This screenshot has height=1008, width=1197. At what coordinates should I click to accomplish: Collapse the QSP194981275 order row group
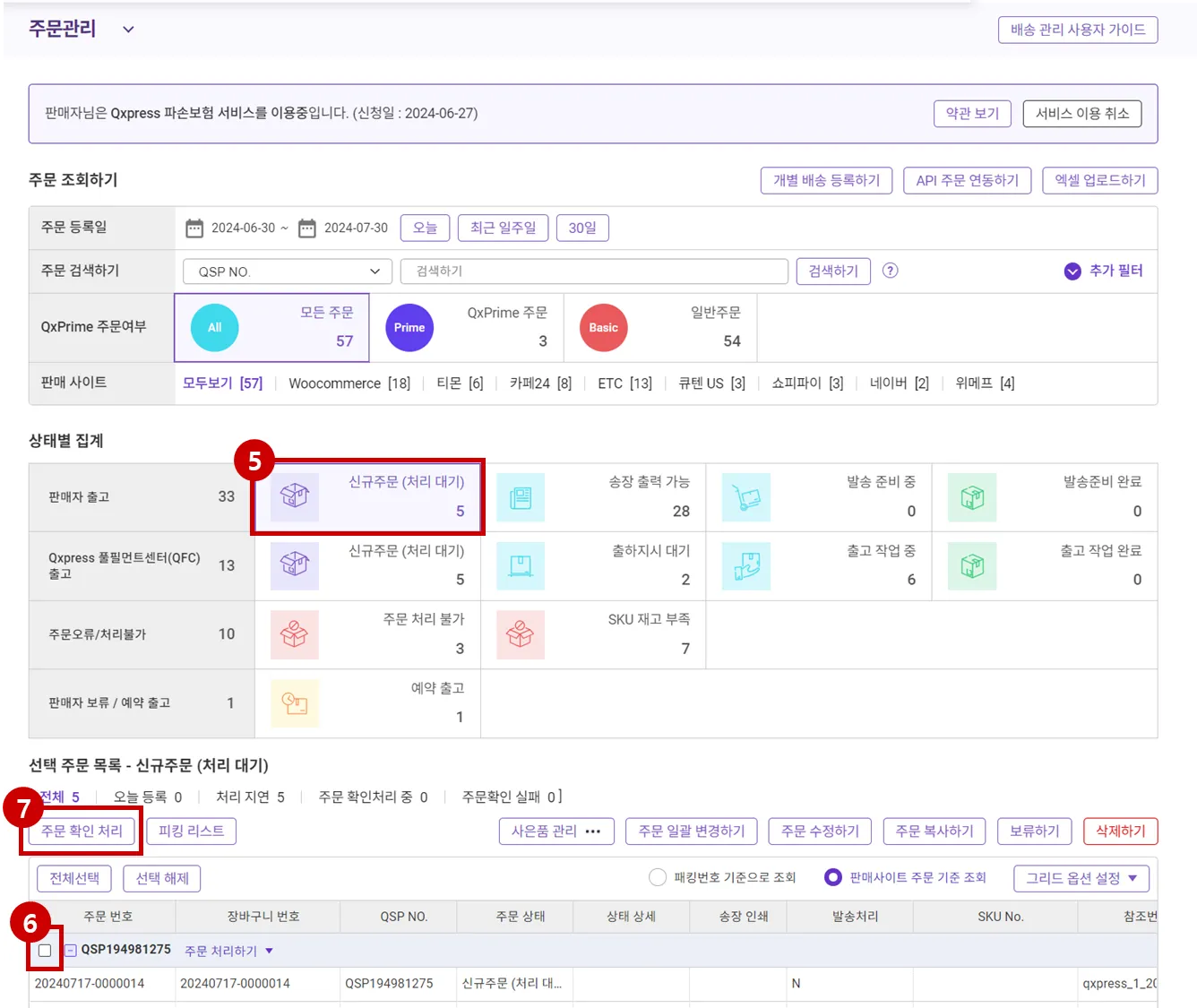pyautogui.click(x=71, y=951)
